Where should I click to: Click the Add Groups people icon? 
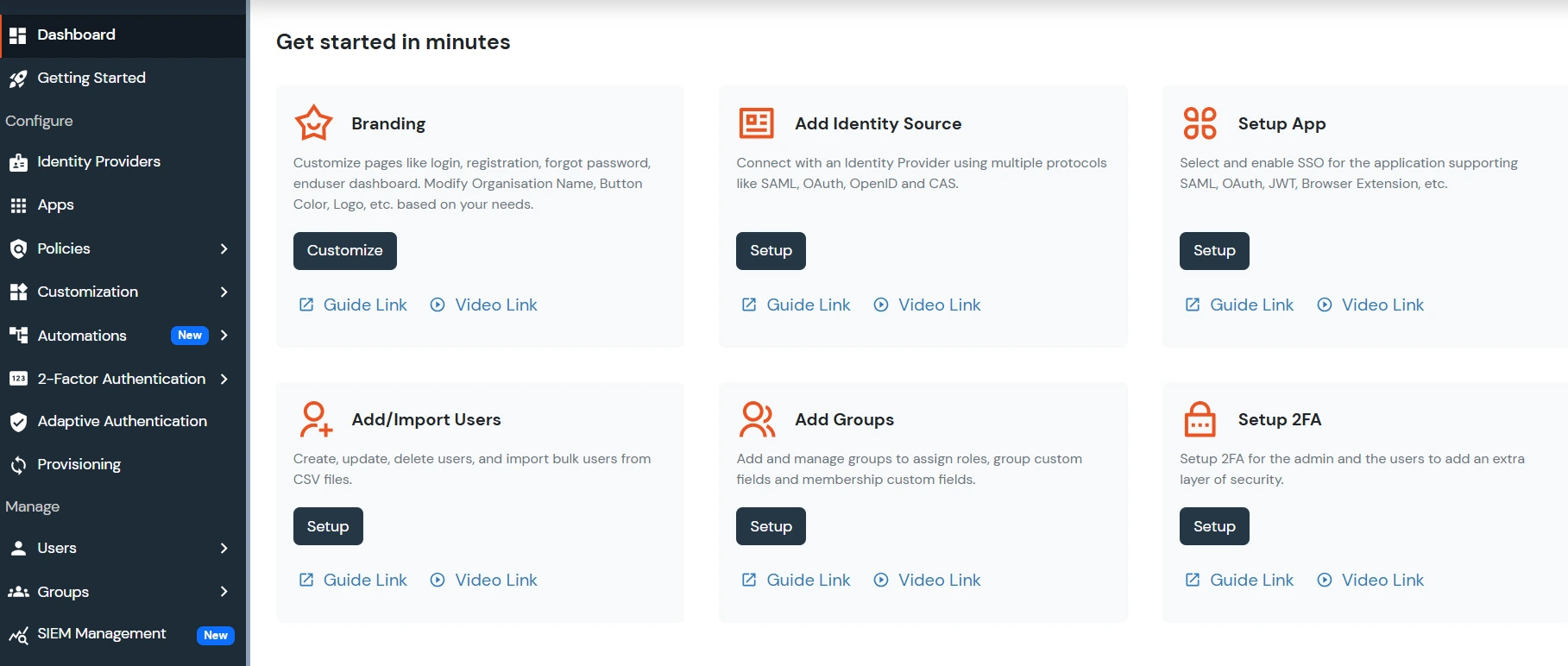point(757,419)
